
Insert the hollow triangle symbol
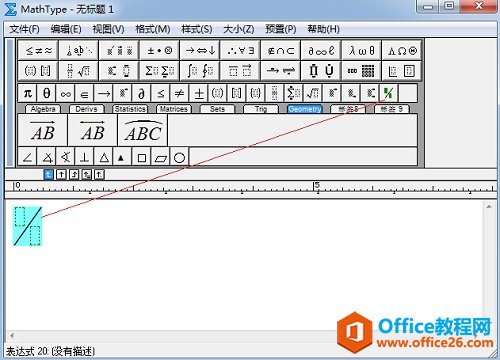point(104,157)
